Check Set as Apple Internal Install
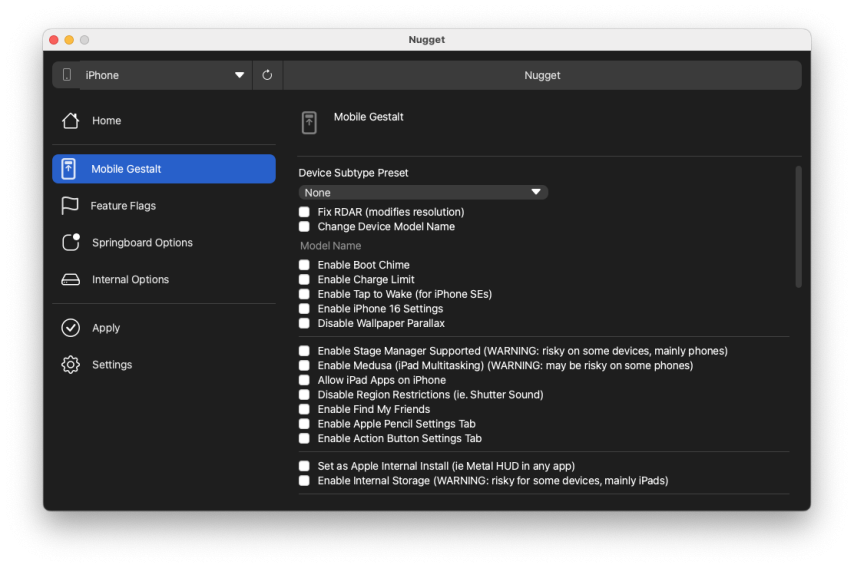 click(304, 466)
